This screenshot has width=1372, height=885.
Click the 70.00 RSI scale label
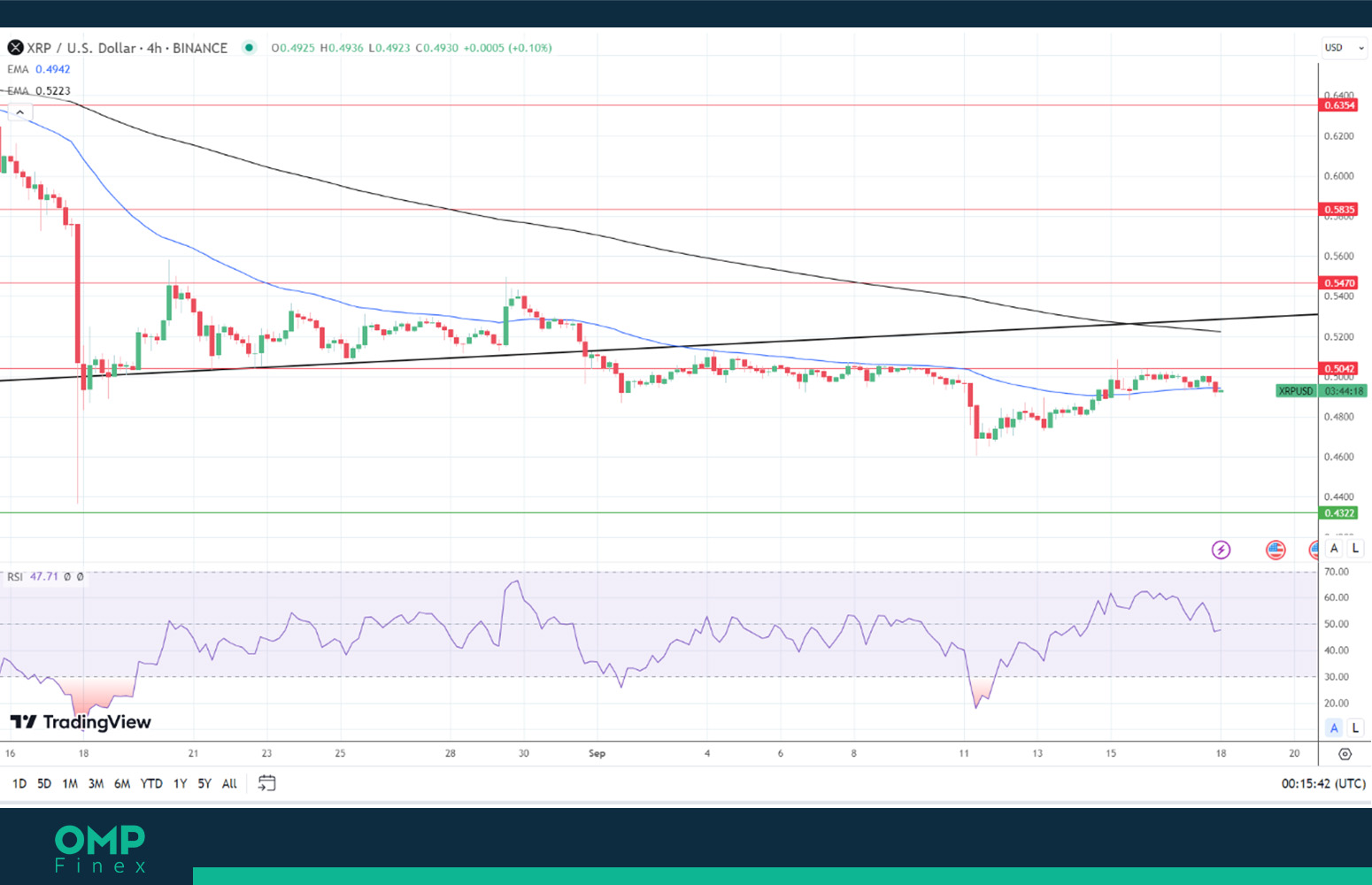[1337, 572]
